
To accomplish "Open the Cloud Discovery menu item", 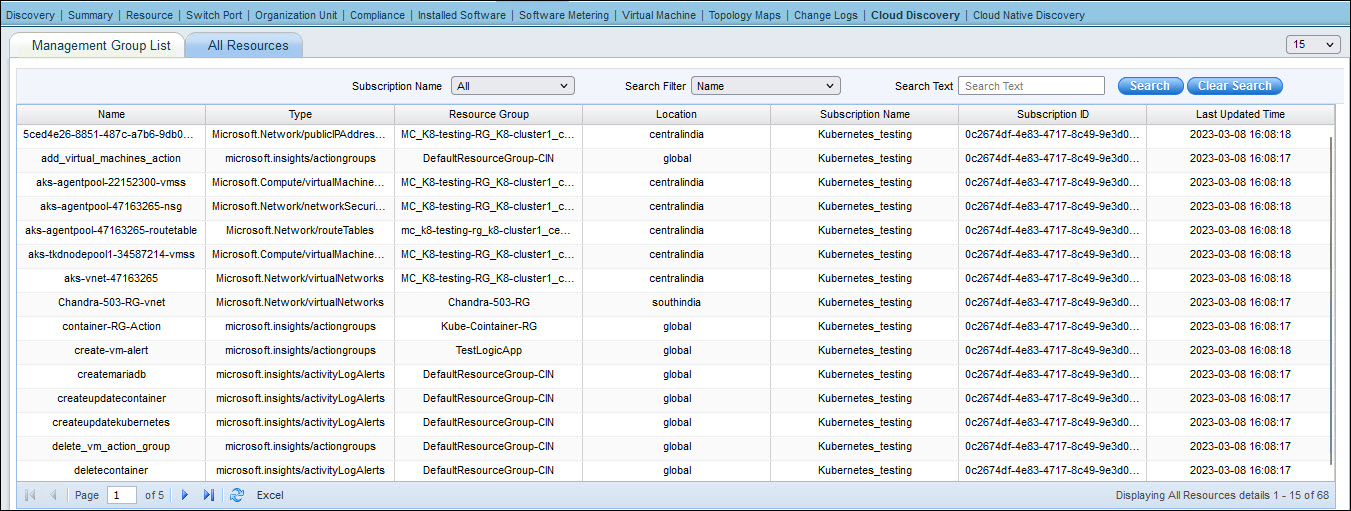I will click(915, 15).
